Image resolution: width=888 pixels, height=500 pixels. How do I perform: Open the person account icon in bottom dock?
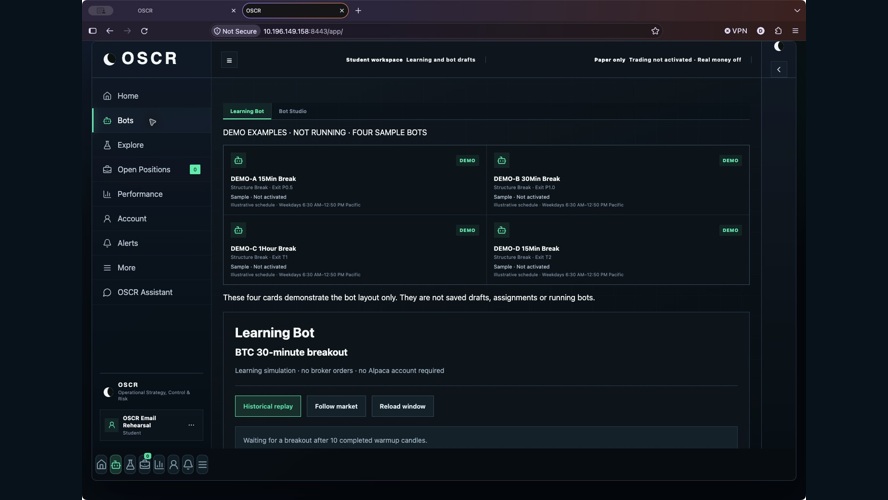click(173, 464)
